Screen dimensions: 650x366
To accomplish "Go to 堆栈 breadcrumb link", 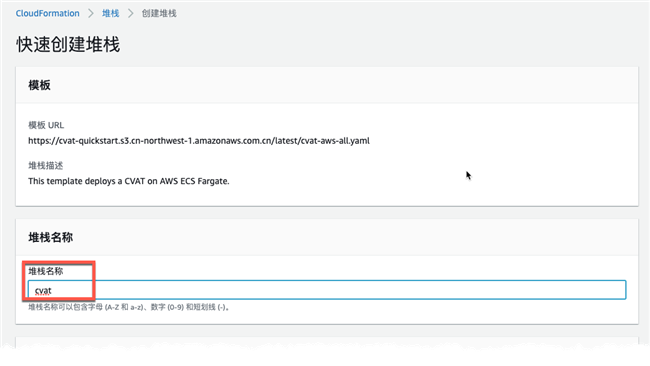I will [110, 13].
